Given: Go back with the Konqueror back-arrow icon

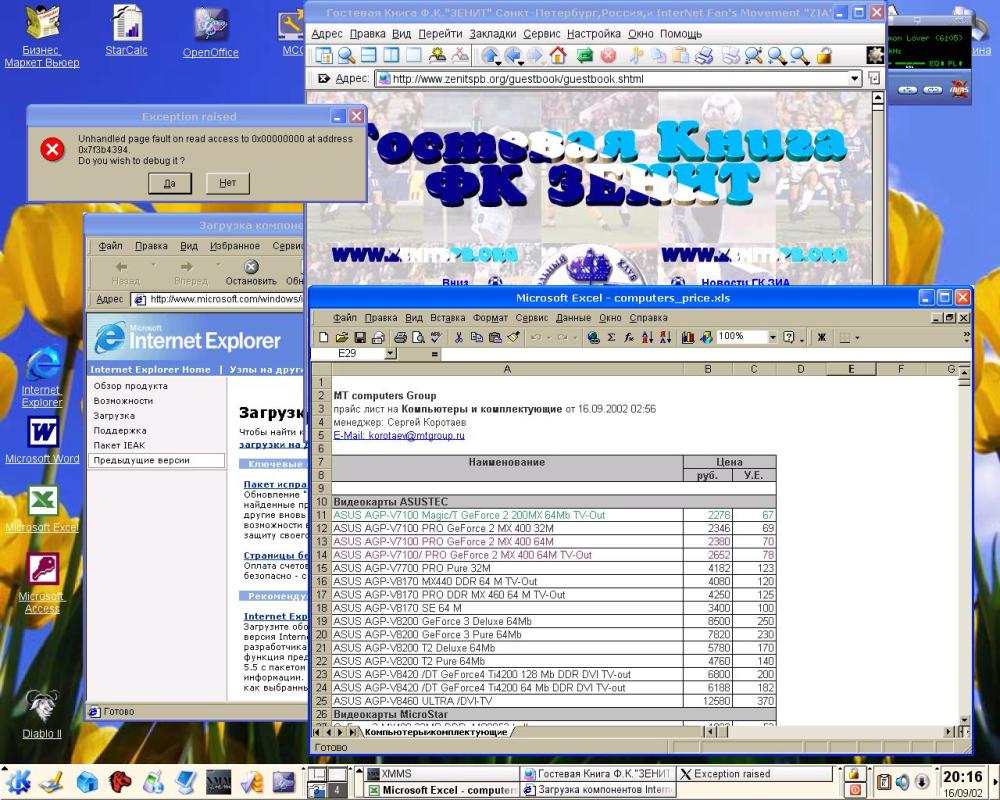Looking at the screenshot, I should pos(512,56).
